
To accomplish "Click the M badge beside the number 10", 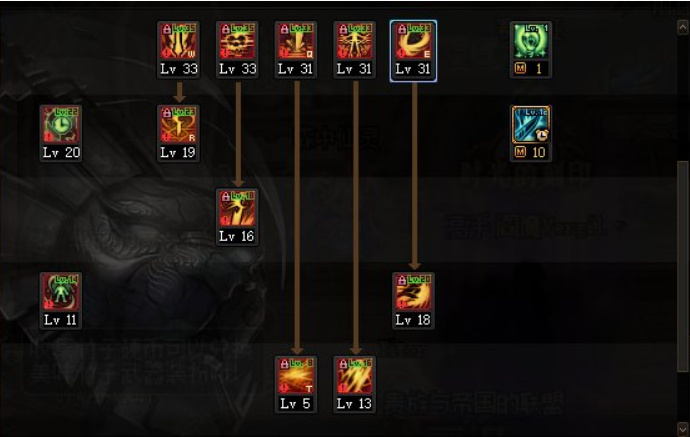I will [x=520, y=152].
